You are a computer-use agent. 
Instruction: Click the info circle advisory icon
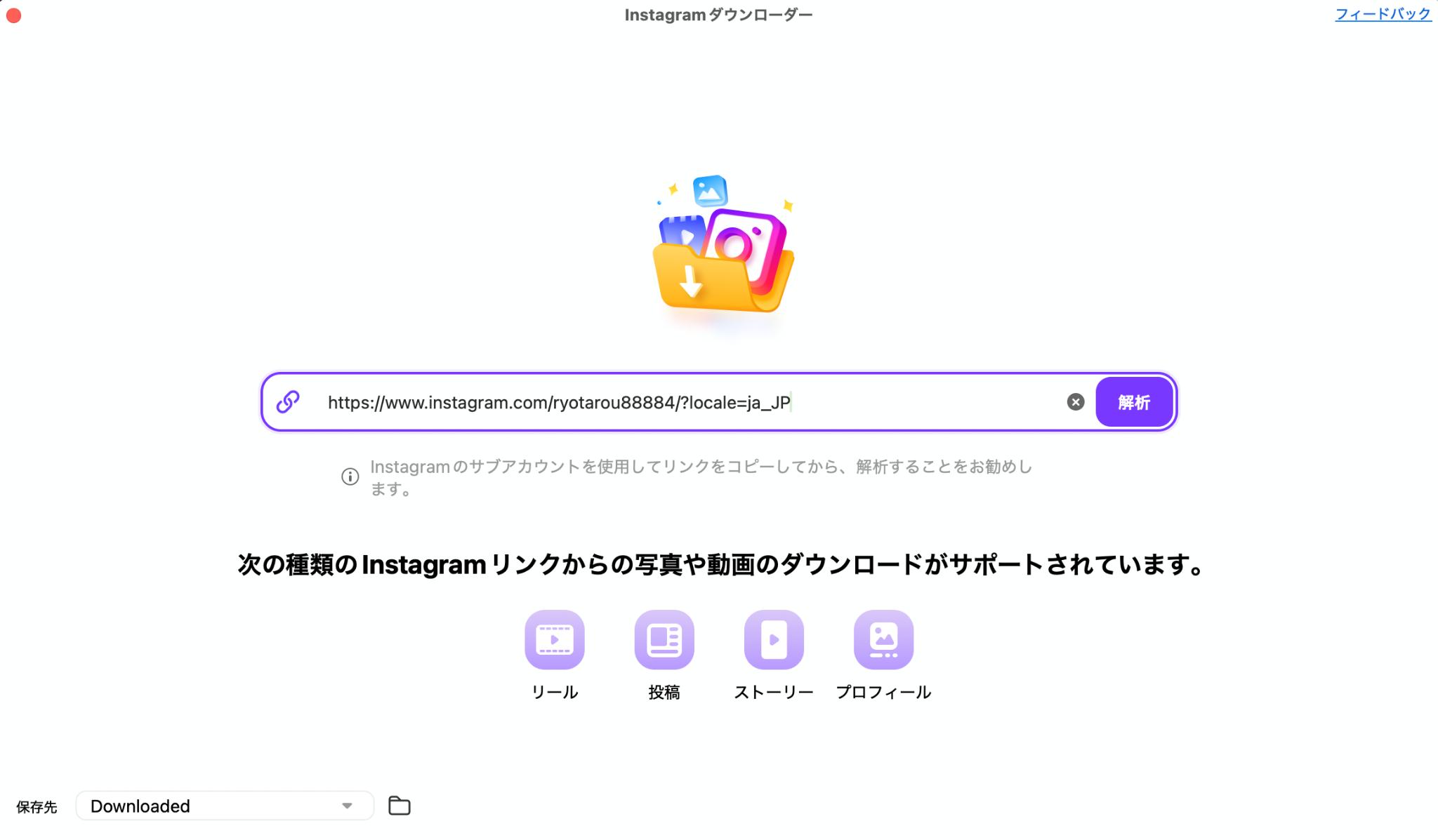pos(351,477)
